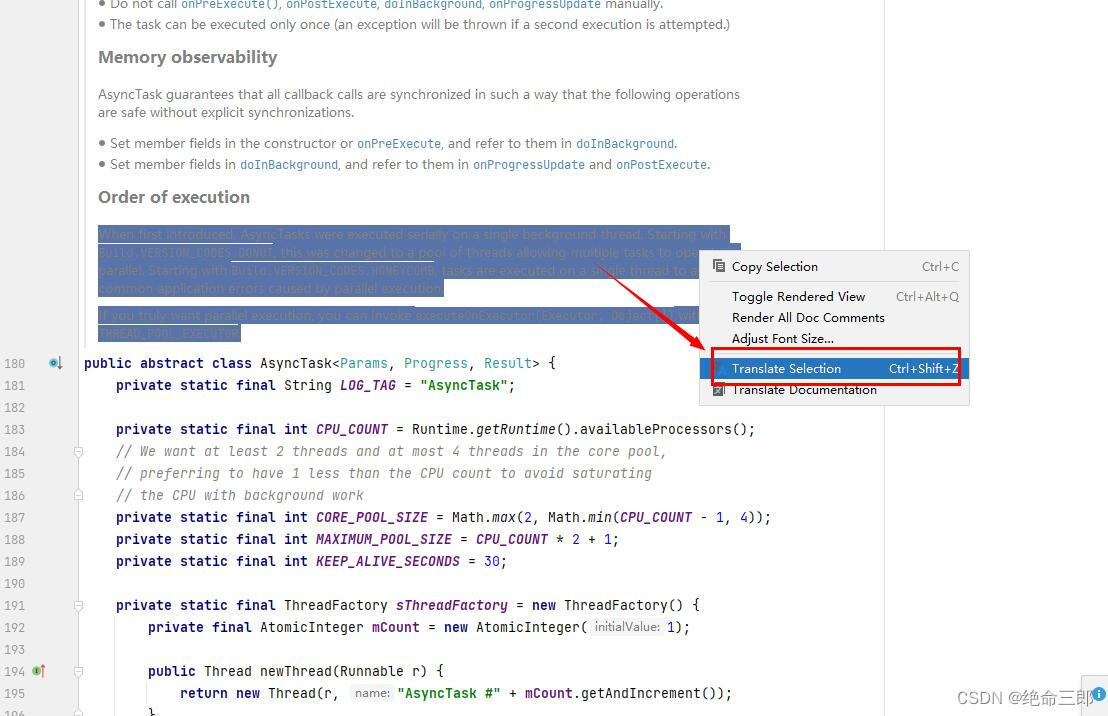Follow the onProgressUpdate link in the second bullet
1108x716 pixels.
point(529,165)
